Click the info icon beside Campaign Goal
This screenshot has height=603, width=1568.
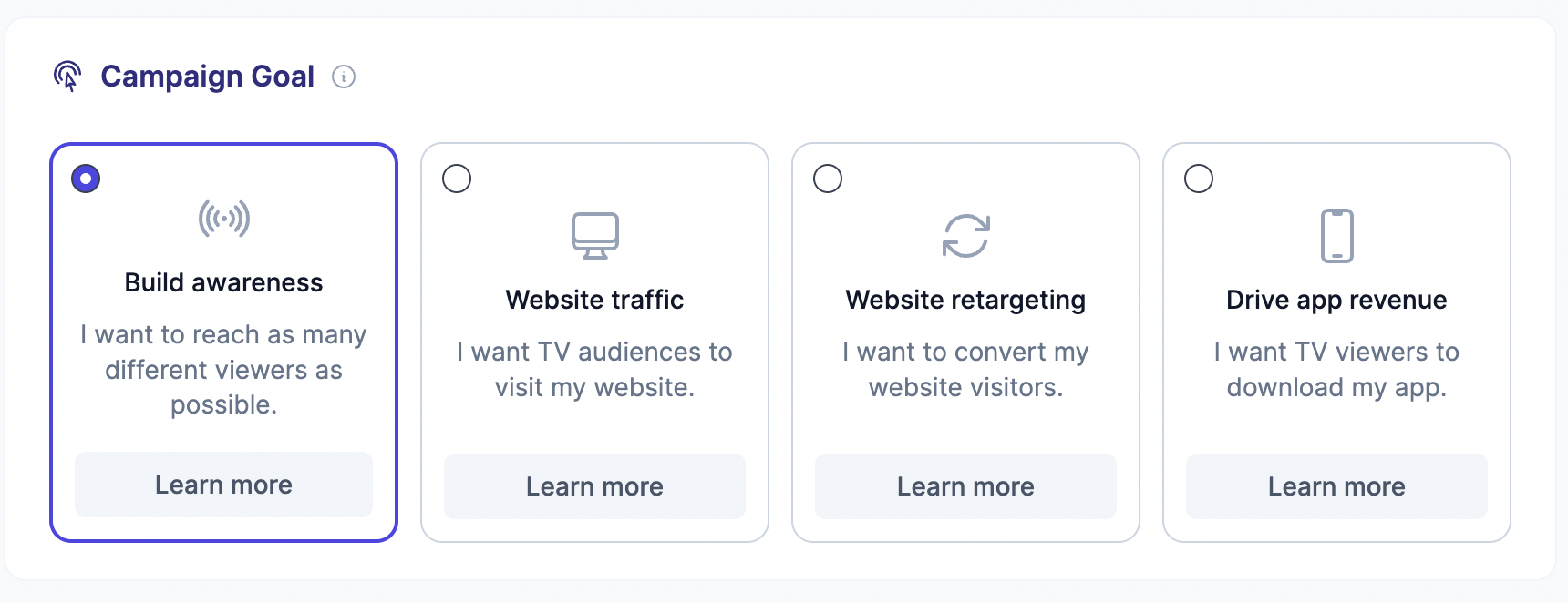[344, 77]
